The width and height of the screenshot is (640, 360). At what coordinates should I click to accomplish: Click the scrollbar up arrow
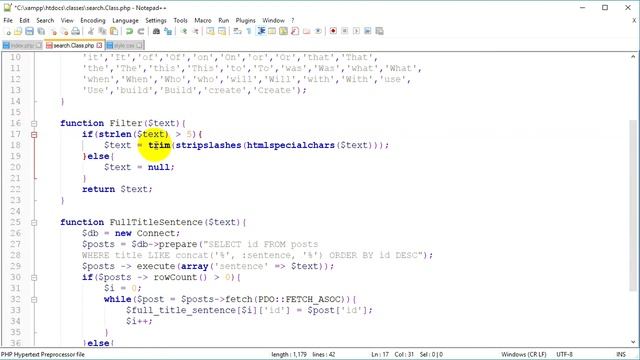click(633, 57)
